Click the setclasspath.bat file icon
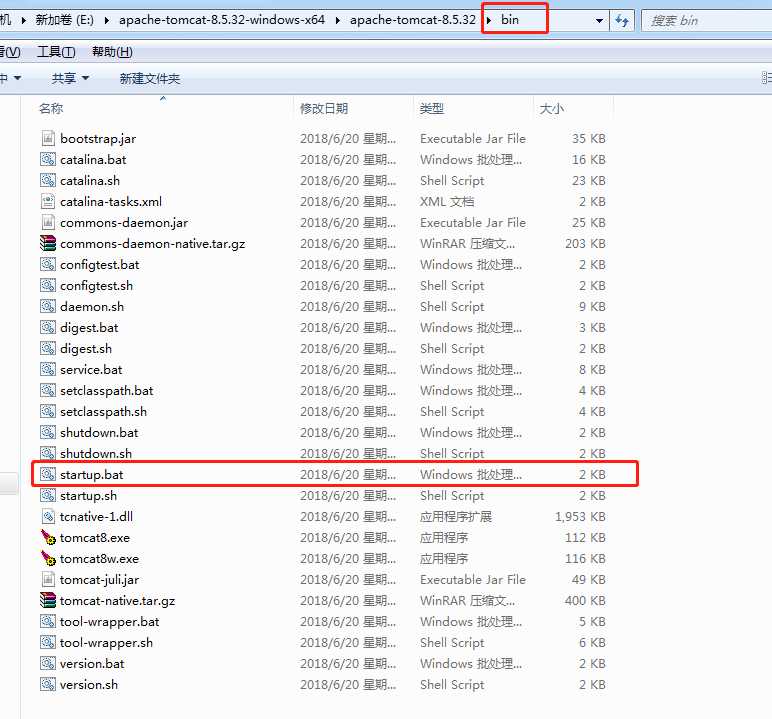Viewport: 772px width, 719px height. click(x=48, y=391)
